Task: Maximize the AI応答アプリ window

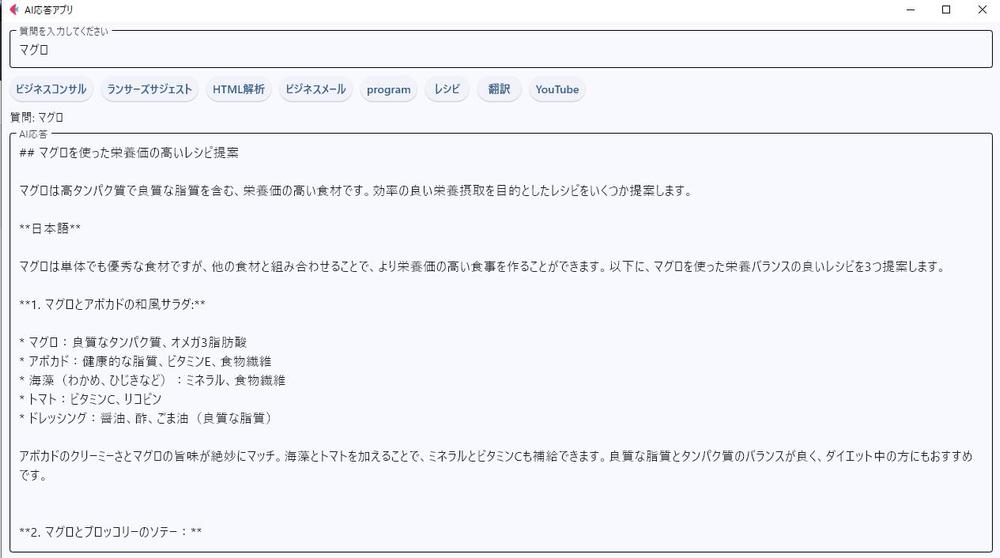Action: (946, 10)
